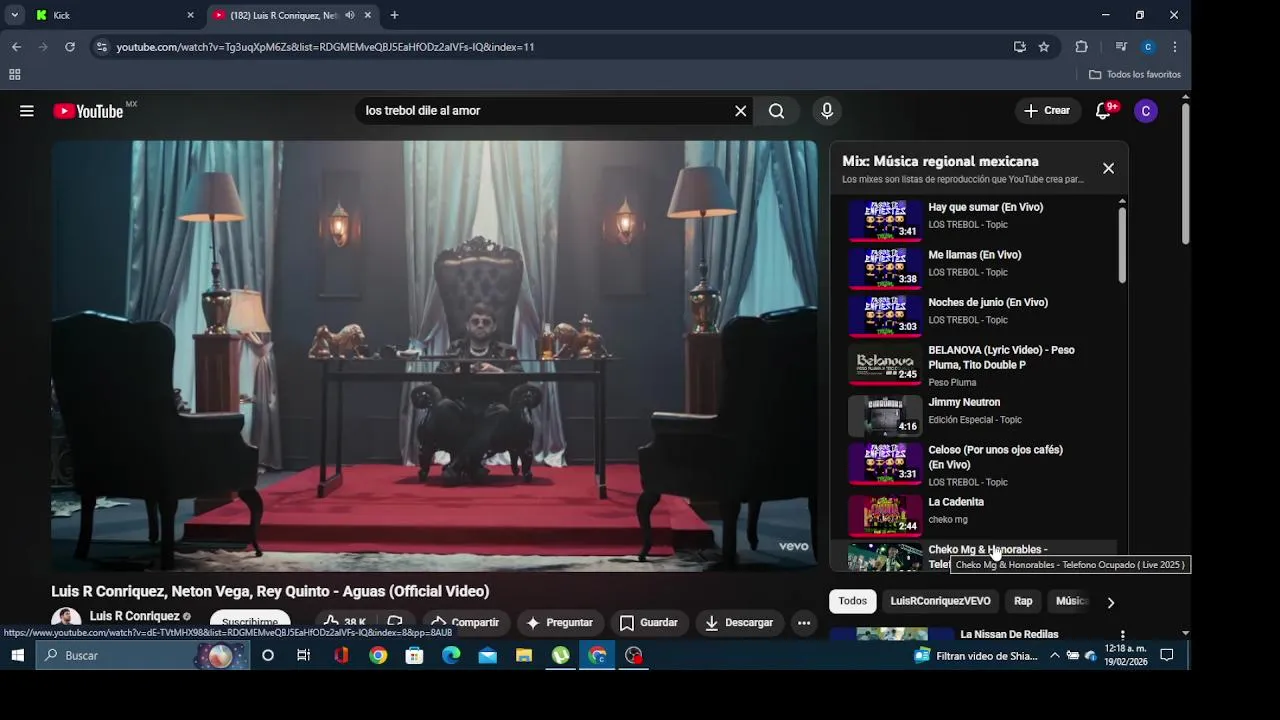This screenshot has width=1280, height=720.
Task: Subscribe using the Suscribirme button
Action: tap(250, 621)
